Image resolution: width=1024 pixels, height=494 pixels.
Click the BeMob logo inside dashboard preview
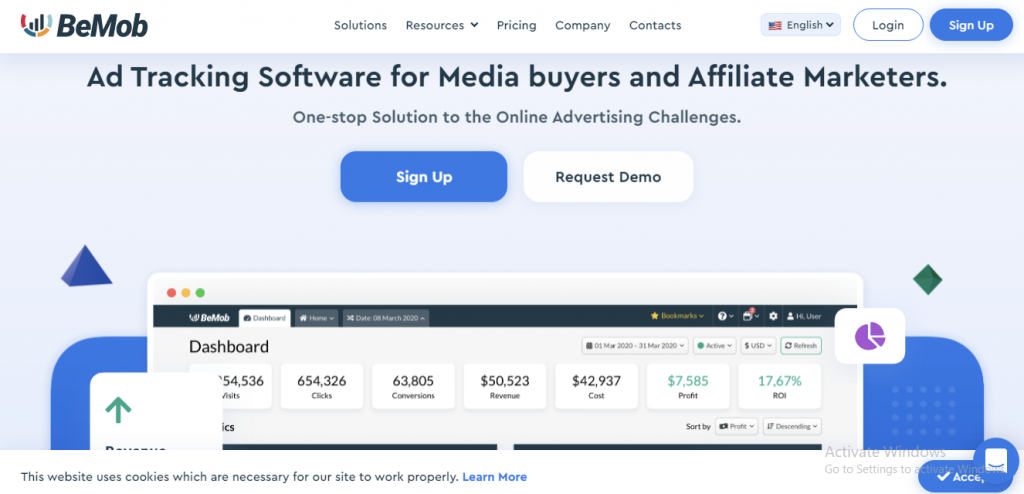click(x=209, y=318)
